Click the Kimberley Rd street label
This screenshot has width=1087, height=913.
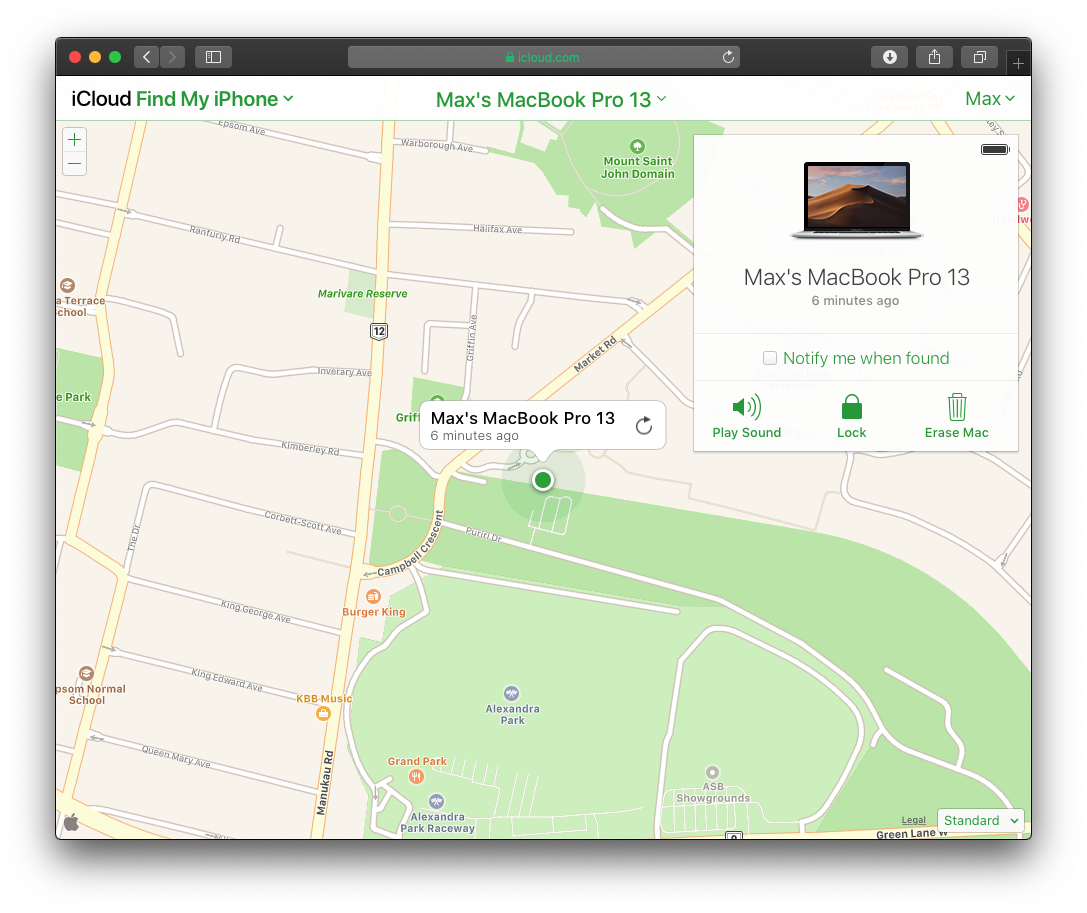[x=310, y=448]
